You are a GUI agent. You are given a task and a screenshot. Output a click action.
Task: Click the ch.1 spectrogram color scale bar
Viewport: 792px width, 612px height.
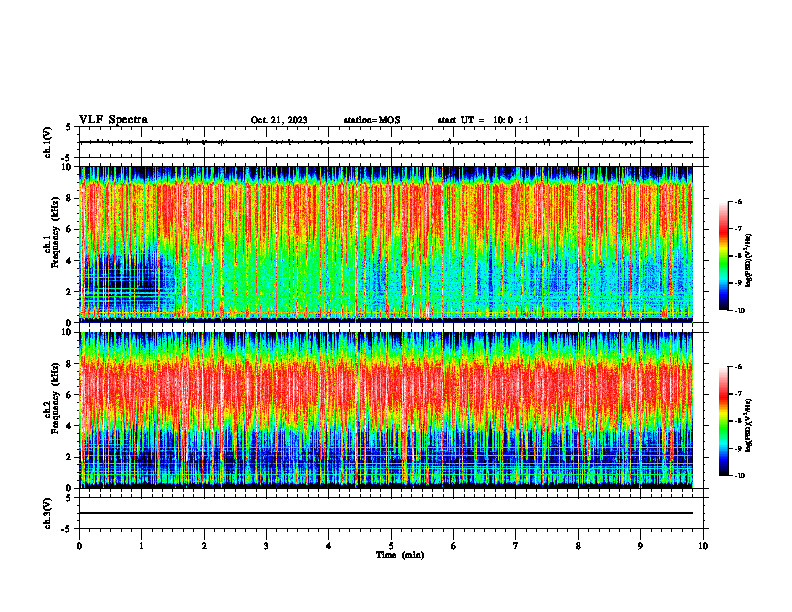click(x=723, y=256)
